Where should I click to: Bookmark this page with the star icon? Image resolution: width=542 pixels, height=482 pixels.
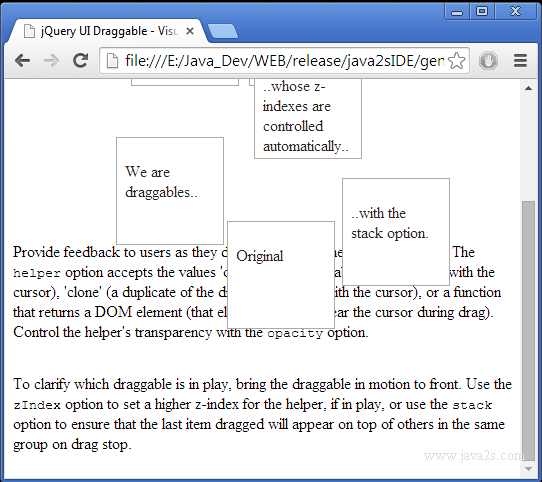click(456, 61)
